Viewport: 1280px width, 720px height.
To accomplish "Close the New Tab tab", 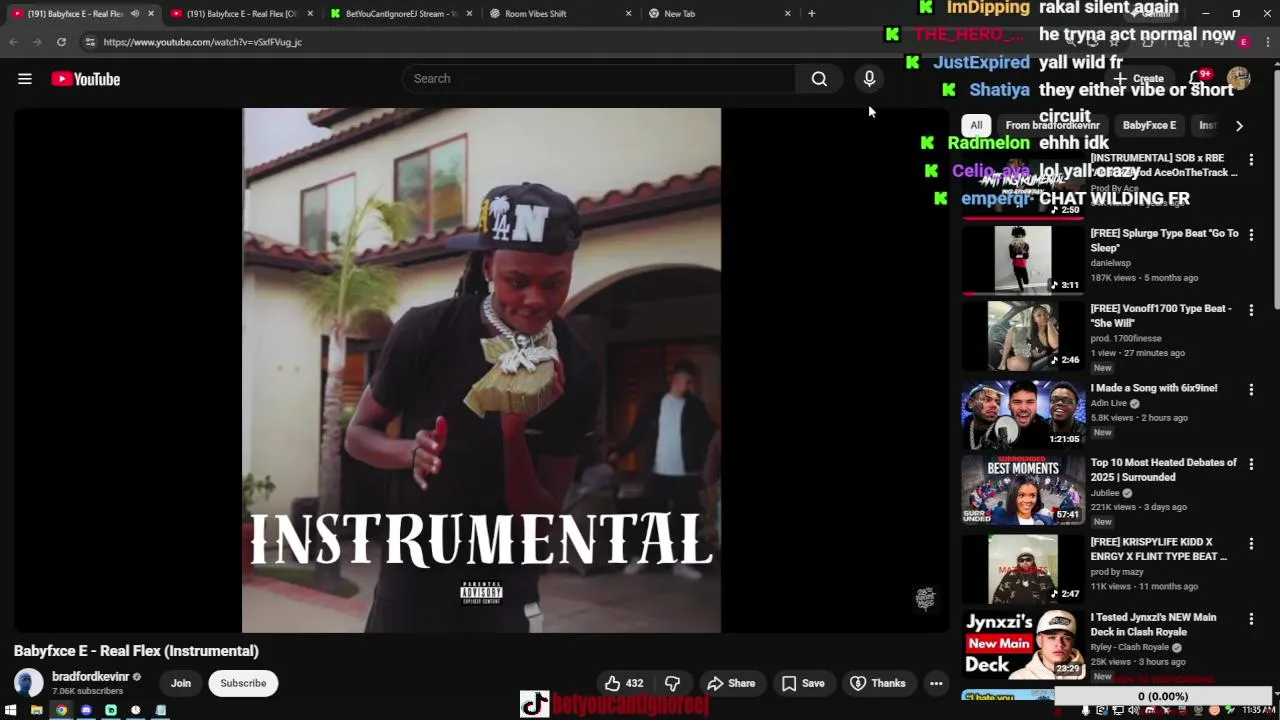I will click(x=787, y=14).
